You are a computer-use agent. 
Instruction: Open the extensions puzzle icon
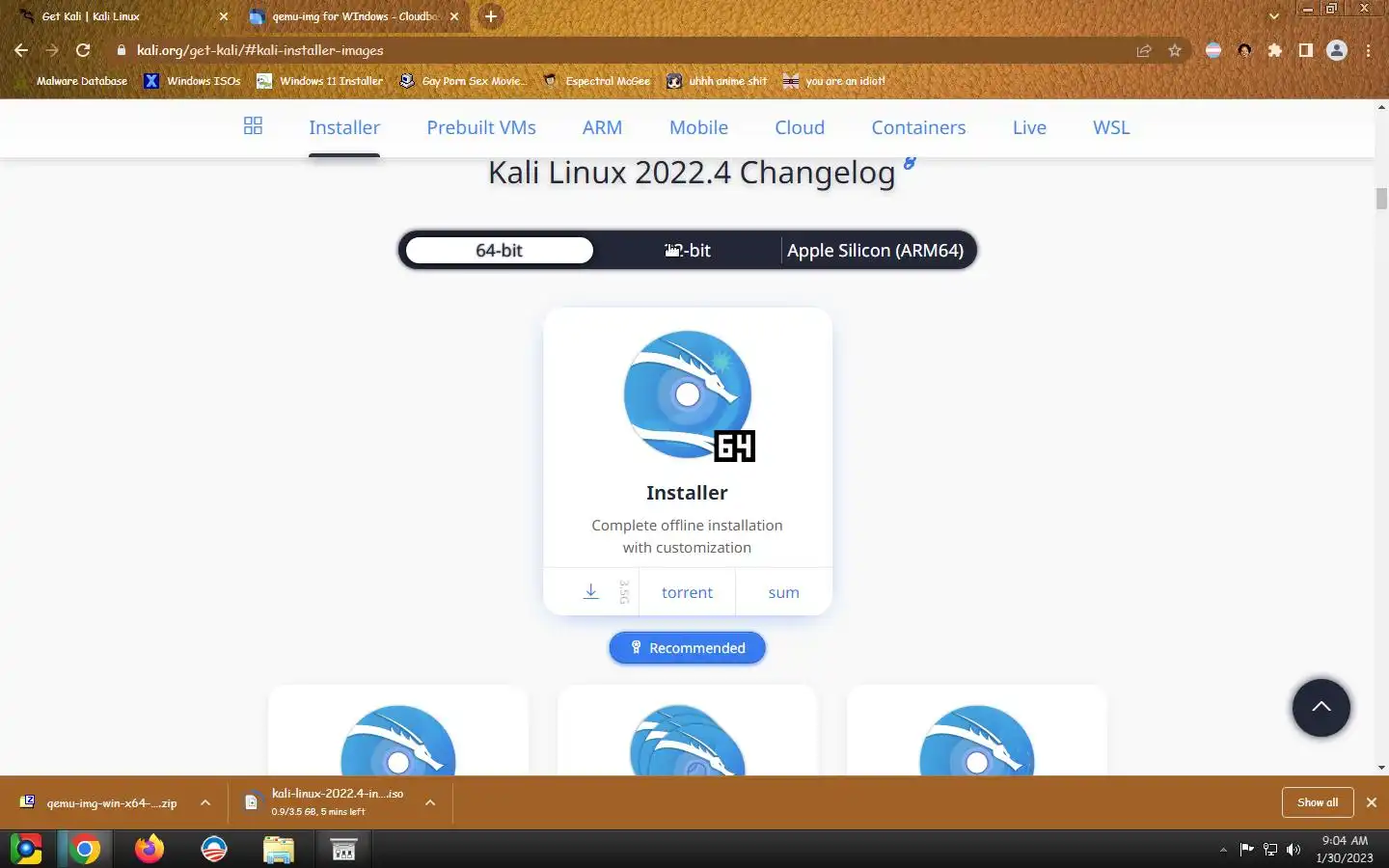pos(1275,50)
